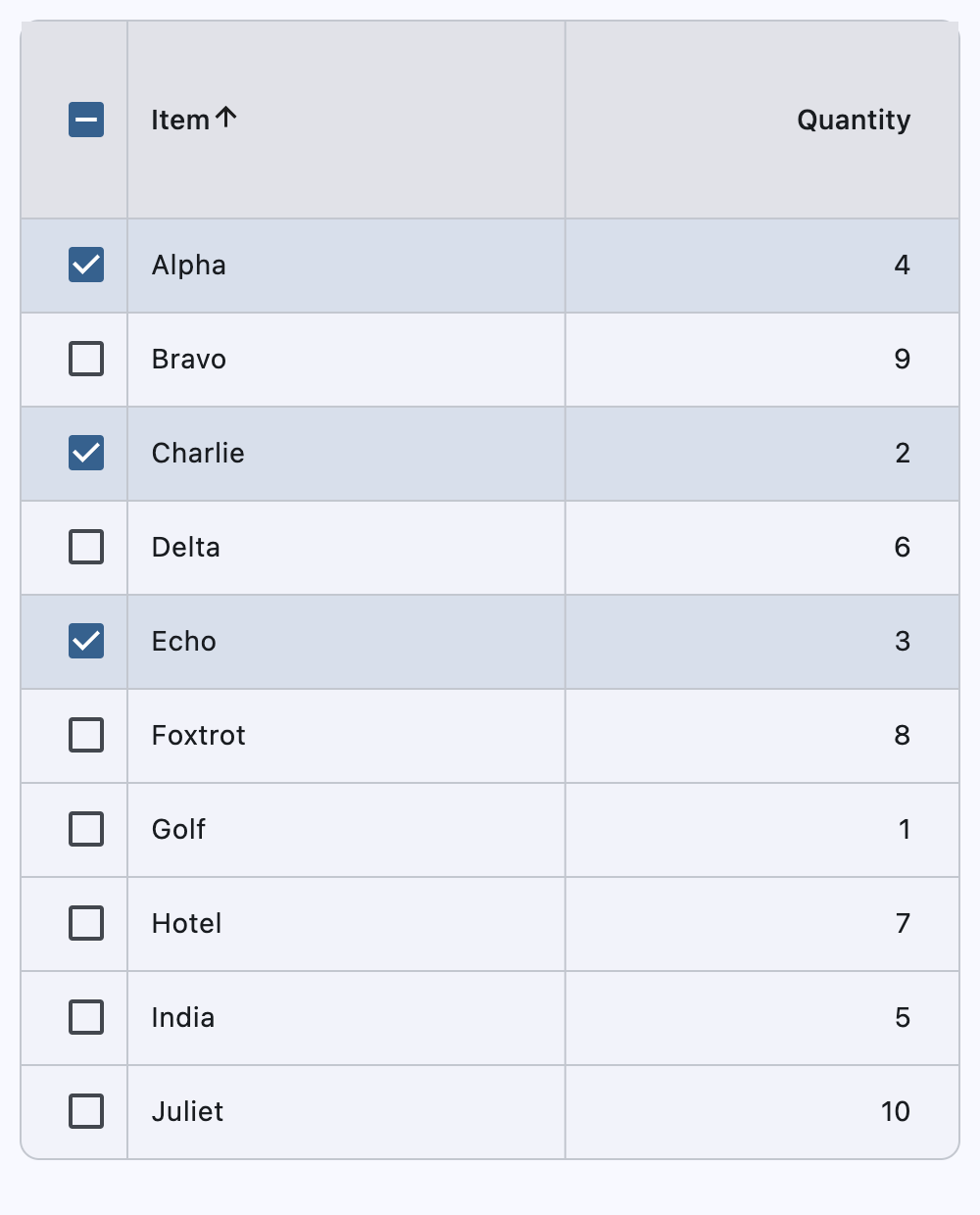Check the Bravo row checkbox
Image resolution: width=980 pixels, height=1215 pixels.
point(85,359)
